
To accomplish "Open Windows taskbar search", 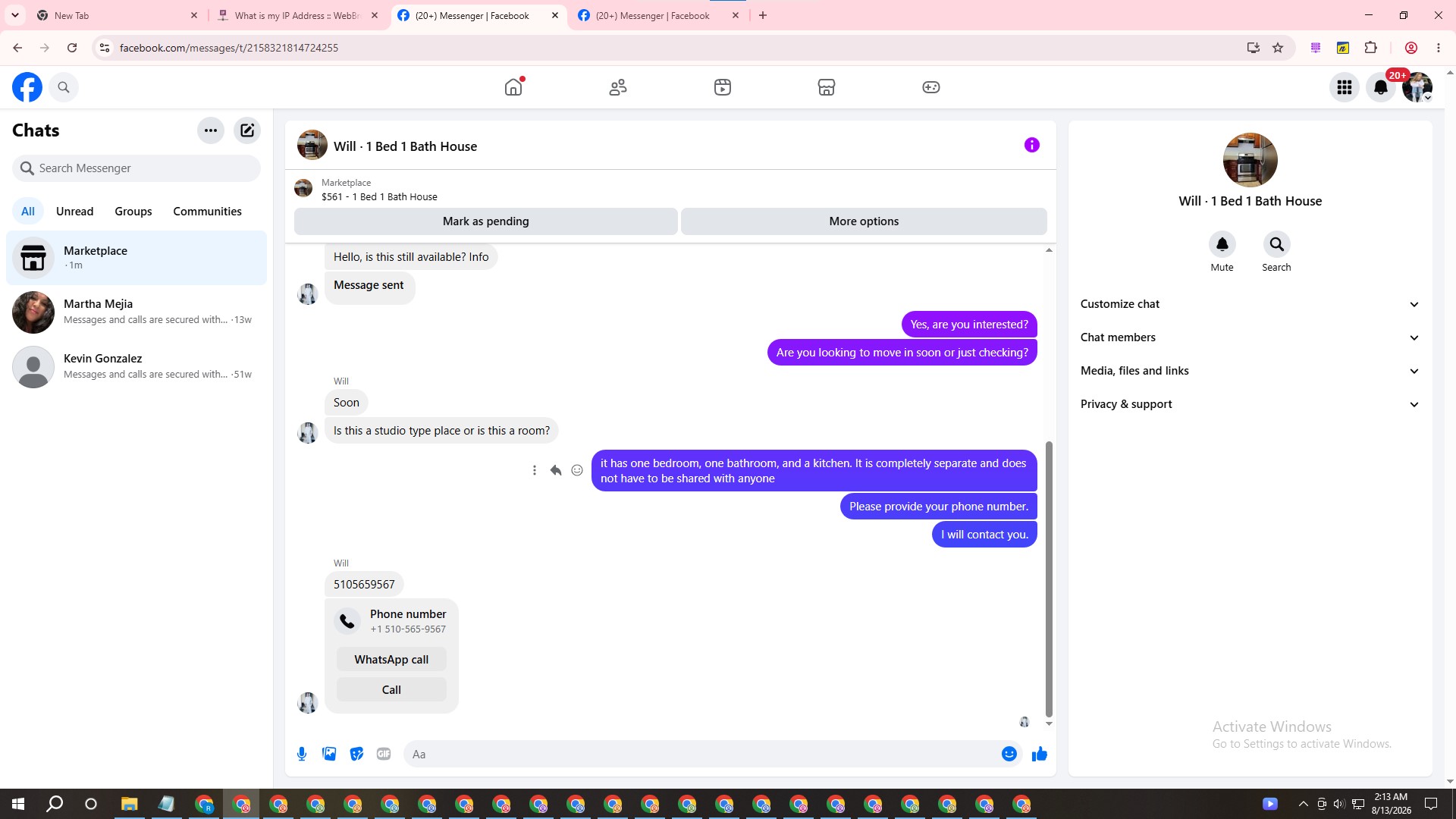I will 55,804.
